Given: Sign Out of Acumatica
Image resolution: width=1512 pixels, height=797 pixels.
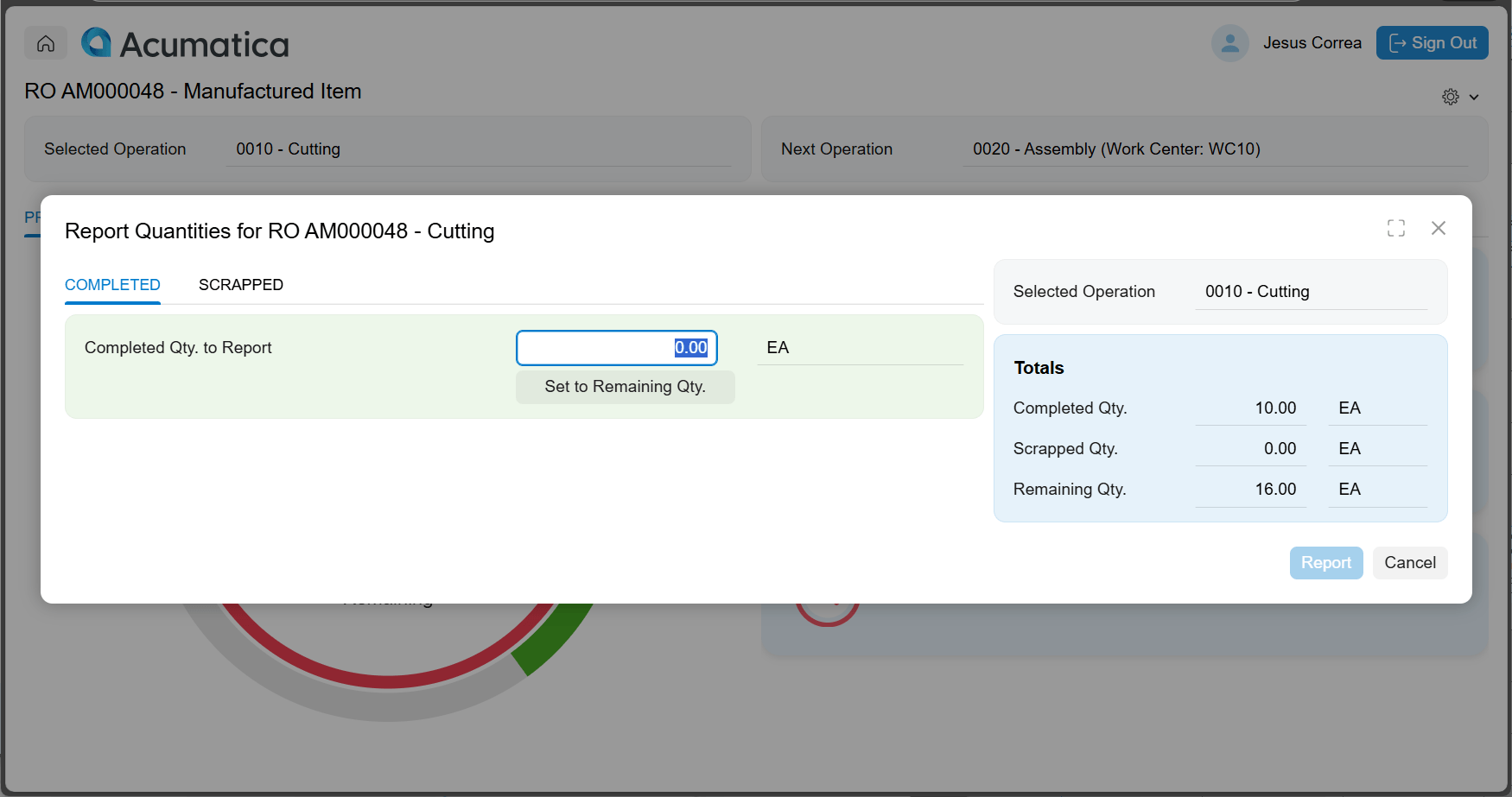Looking at the screenshot, I should click(1432, 42).
